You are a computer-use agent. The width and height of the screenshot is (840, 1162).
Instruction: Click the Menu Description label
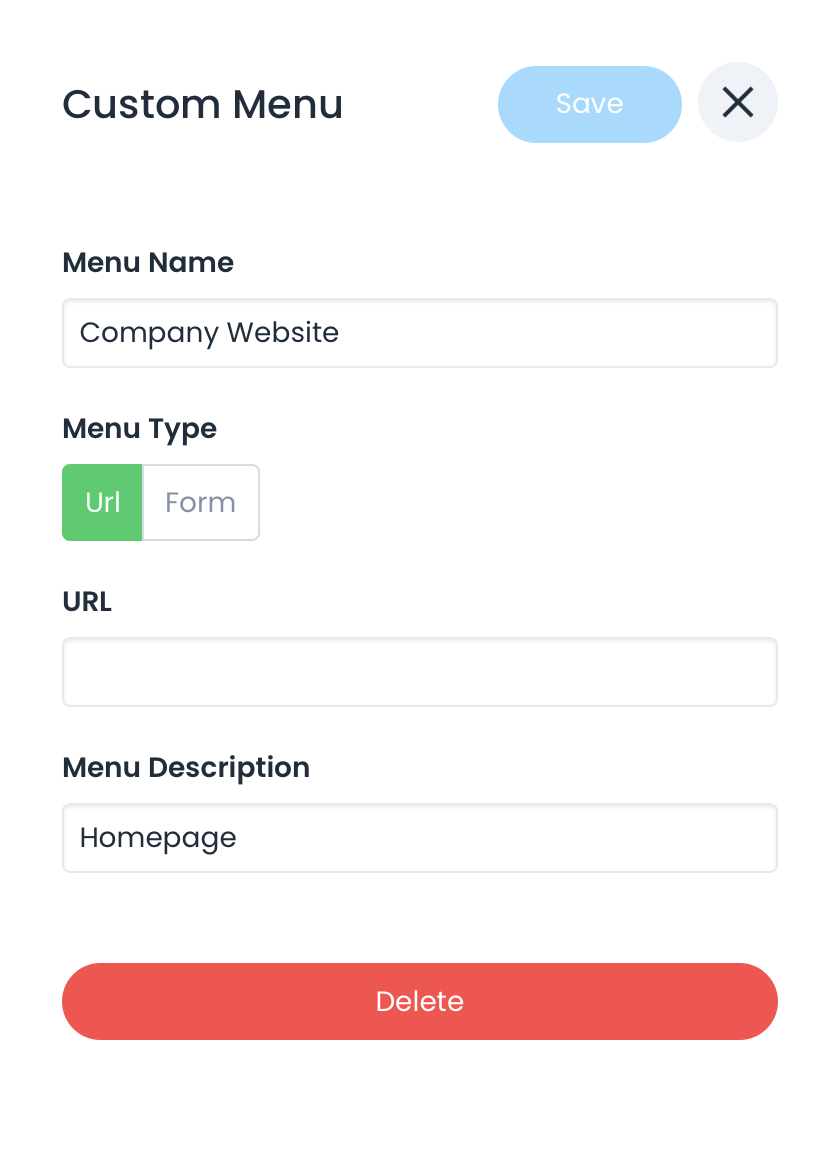(x=186, y=768)
